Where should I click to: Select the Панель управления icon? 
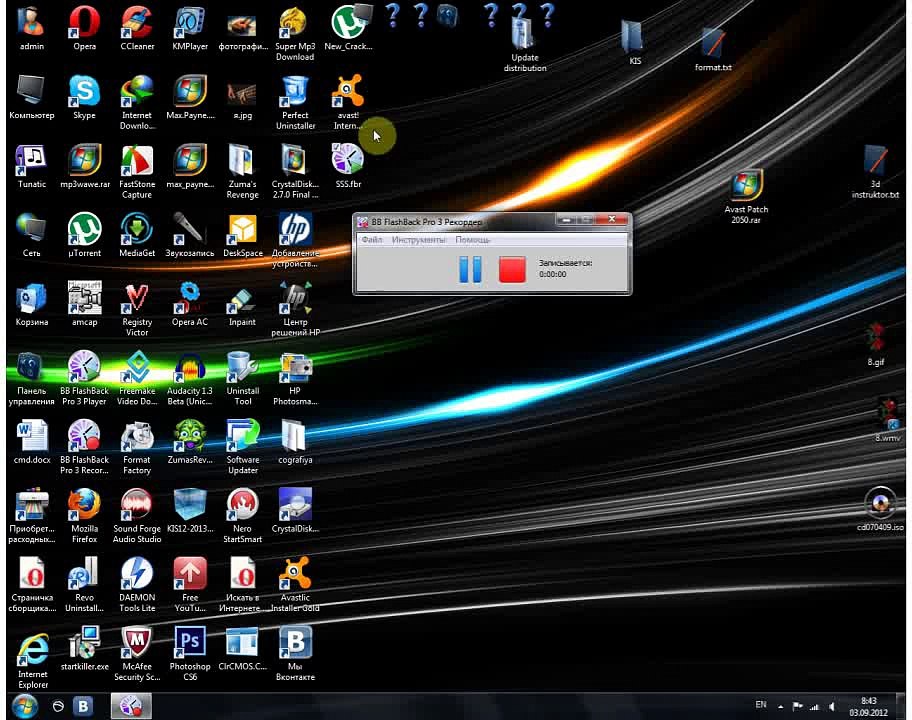[31, 378]
